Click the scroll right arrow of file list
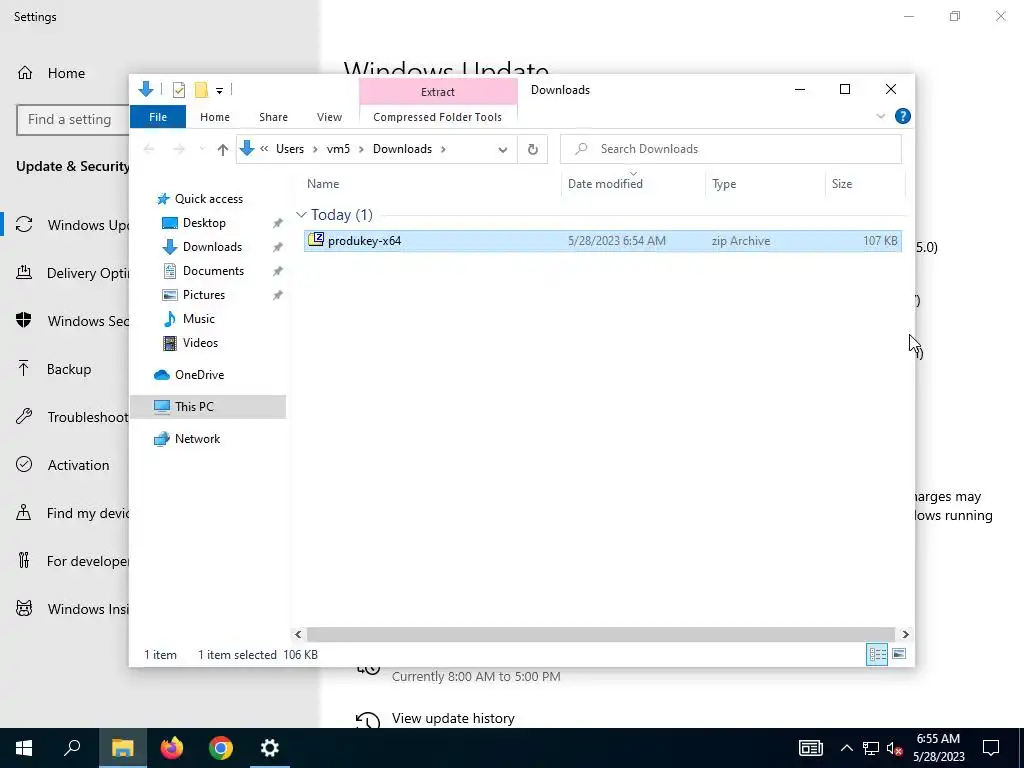 coord(905,634)
